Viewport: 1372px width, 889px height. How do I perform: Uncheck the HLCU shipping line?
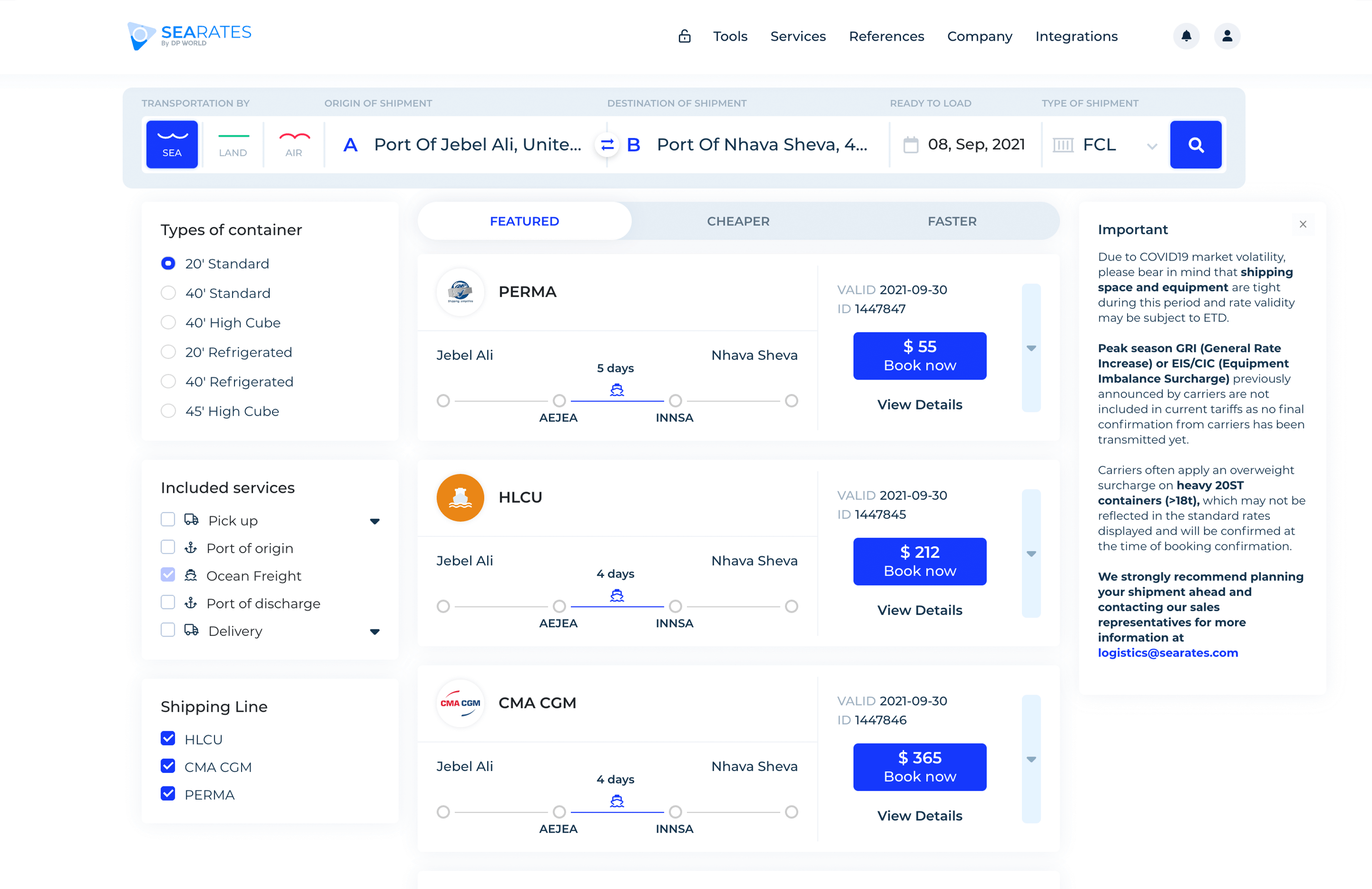click(168, 738)
